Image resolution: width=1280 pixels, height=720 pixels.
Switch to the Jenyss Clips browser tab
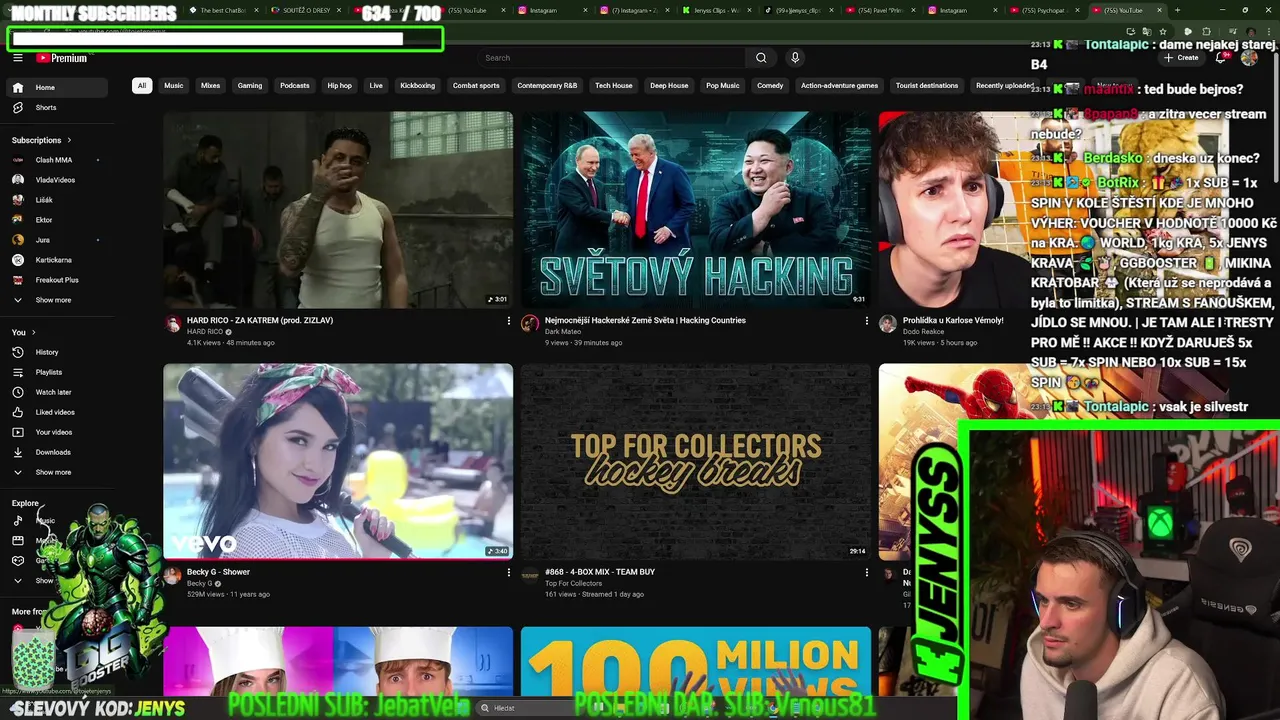(x=716, y=10)
